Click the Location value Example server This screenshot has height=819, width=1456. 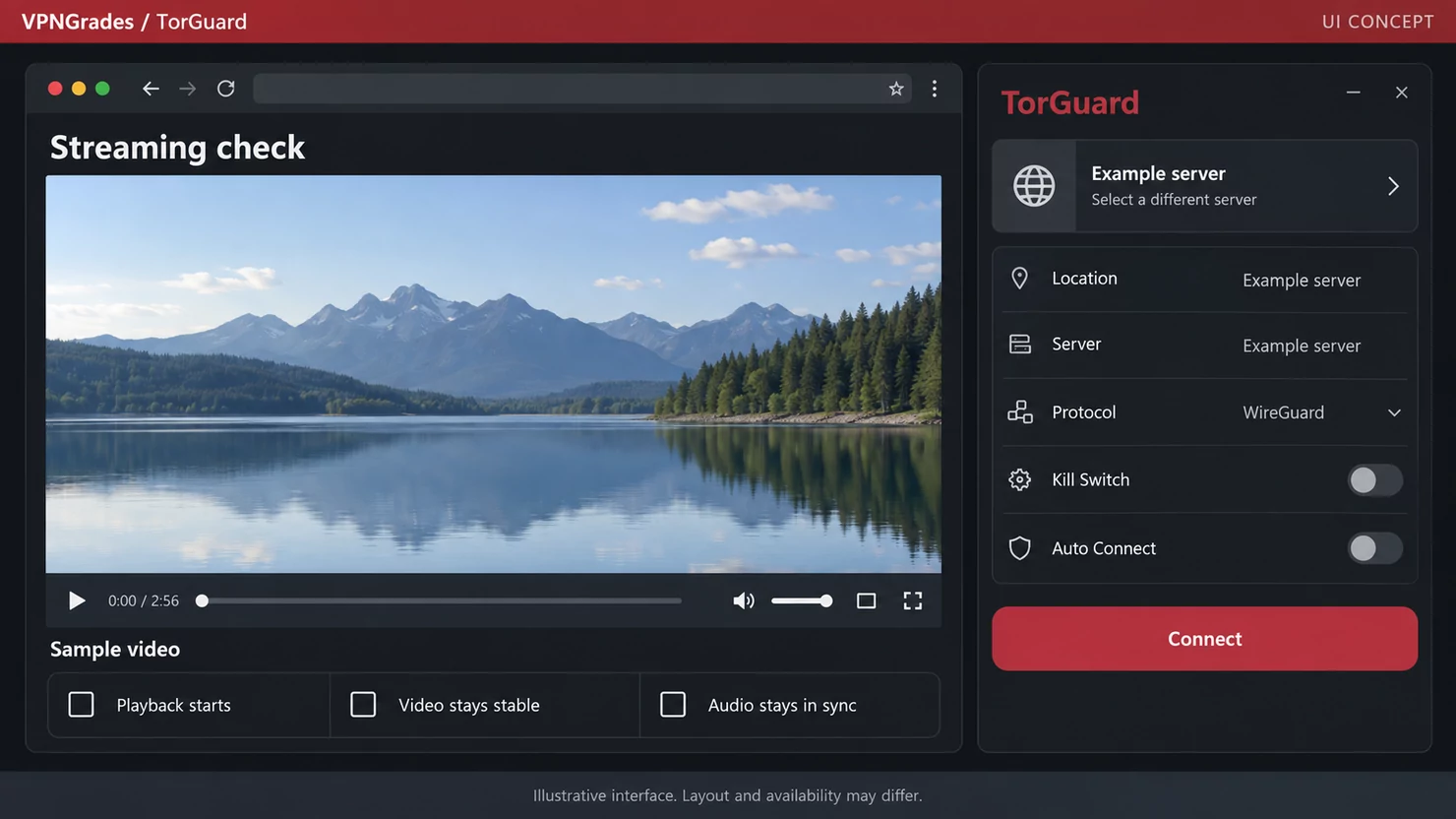(1302, 281)
